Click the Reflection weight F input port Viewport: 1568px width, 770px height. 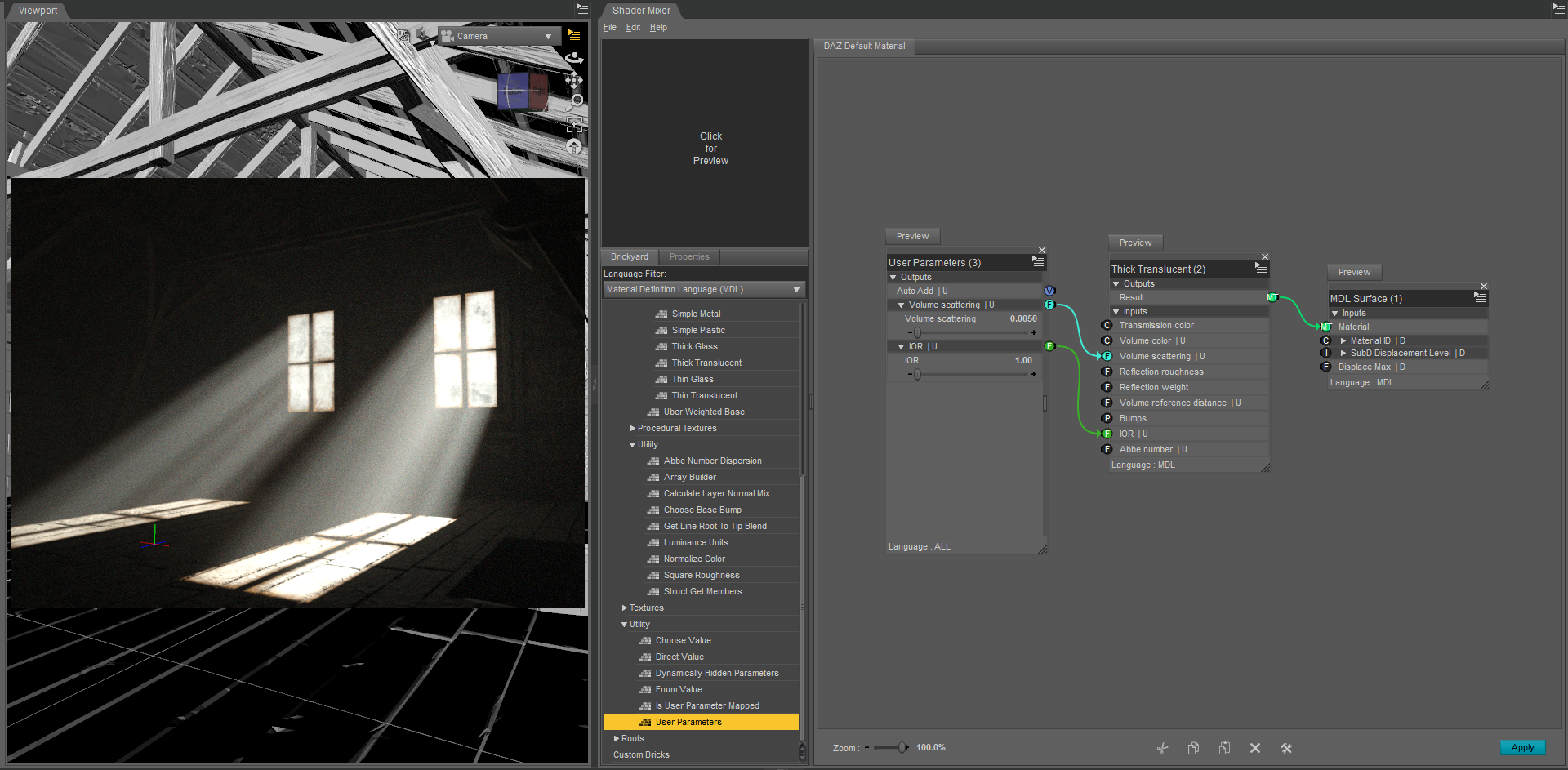point(1107,387)
